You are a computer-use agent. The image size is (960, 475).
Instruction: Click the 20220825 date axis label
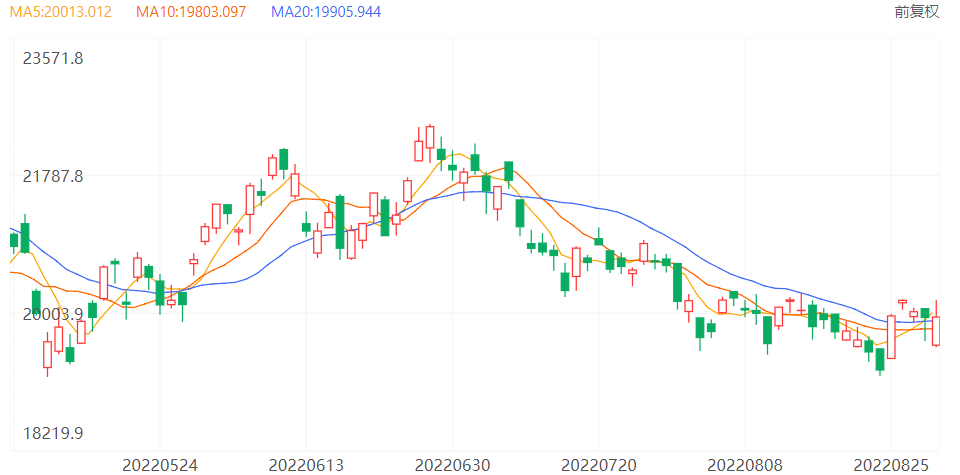tap(891, 465)
